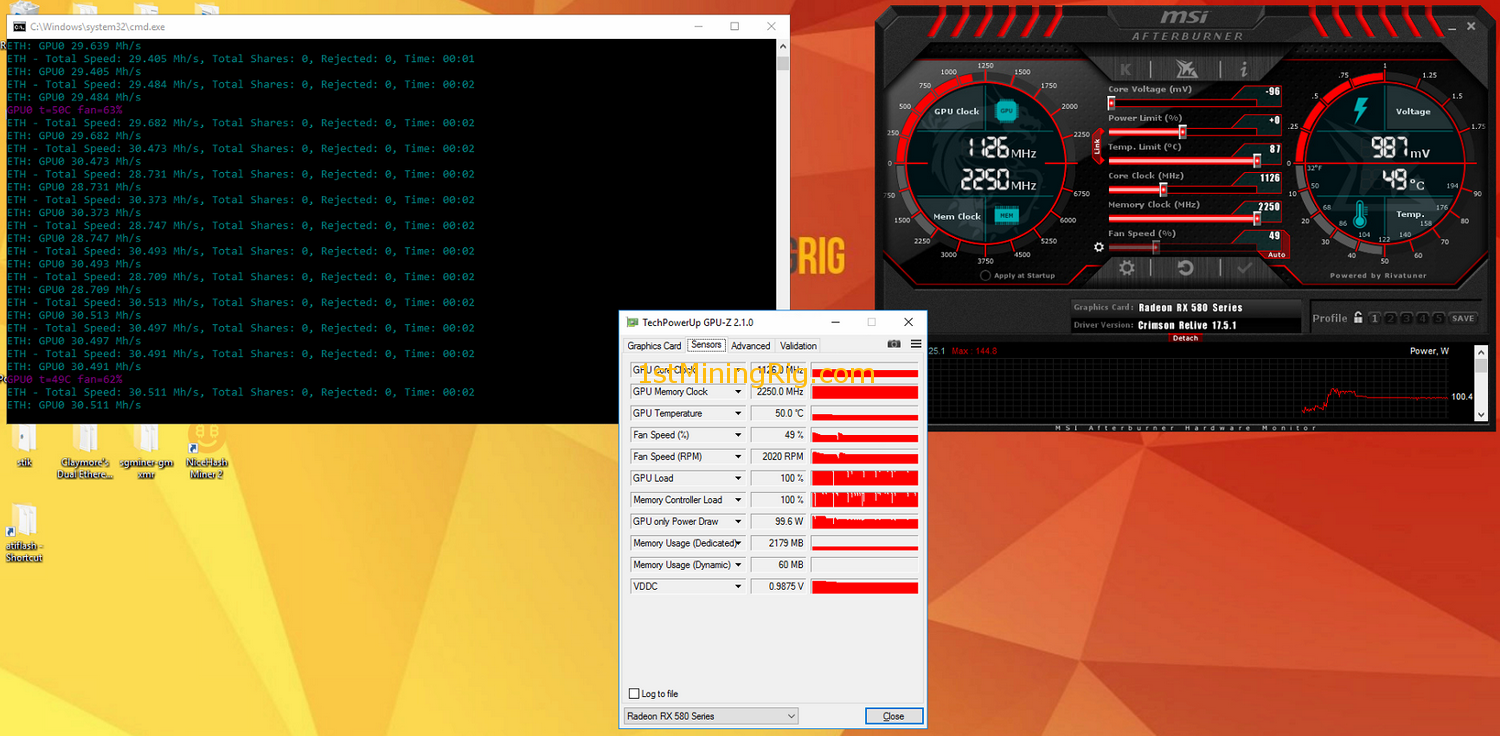Enable Log to file checkbox
The image size is (1500, 736).
pyautogui.click(x=634, y=694)
